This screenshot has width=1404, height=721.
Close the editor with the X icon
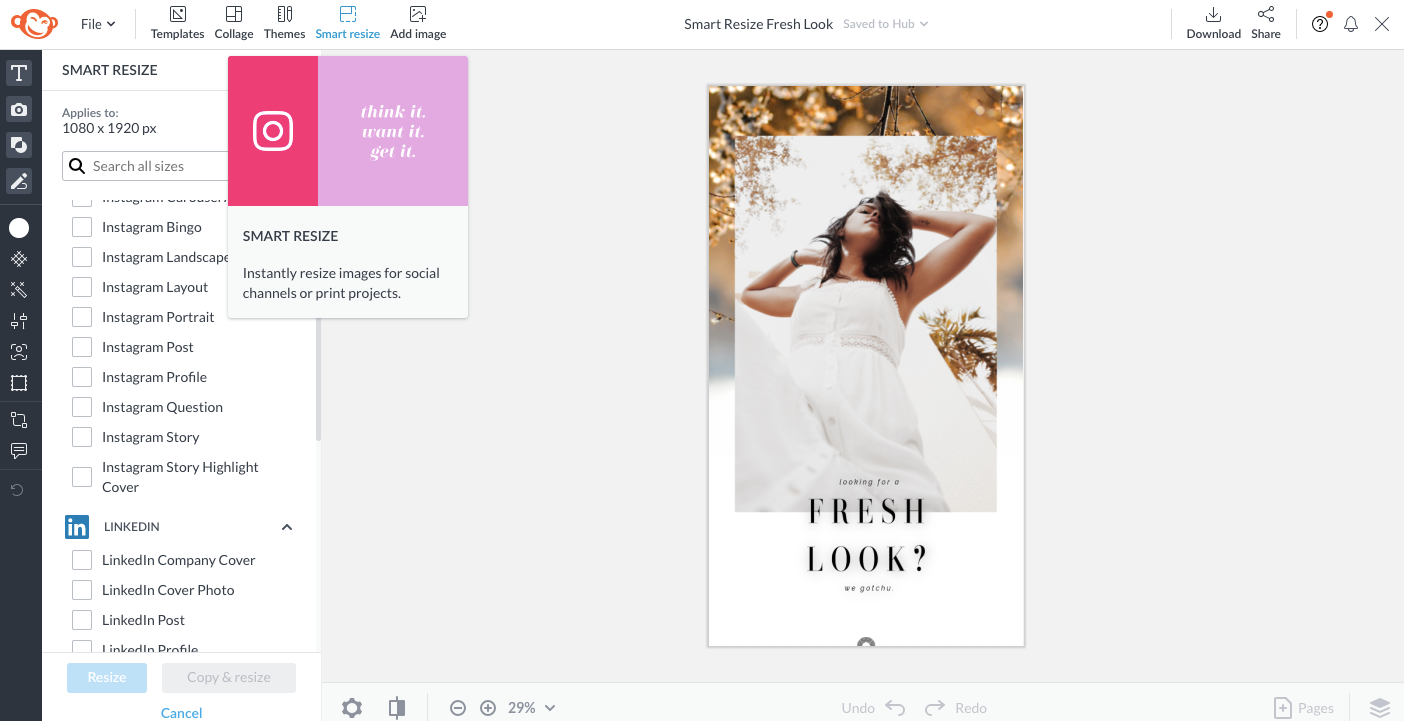[x=1382, y=24]
